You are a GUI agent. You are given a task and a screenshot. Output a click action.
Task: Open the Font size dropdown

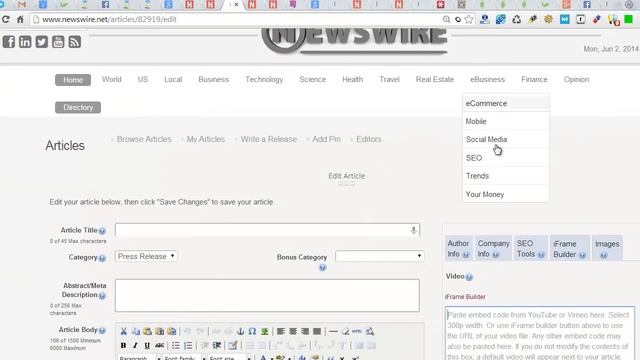pyautogui.click(x=229, y=358)
